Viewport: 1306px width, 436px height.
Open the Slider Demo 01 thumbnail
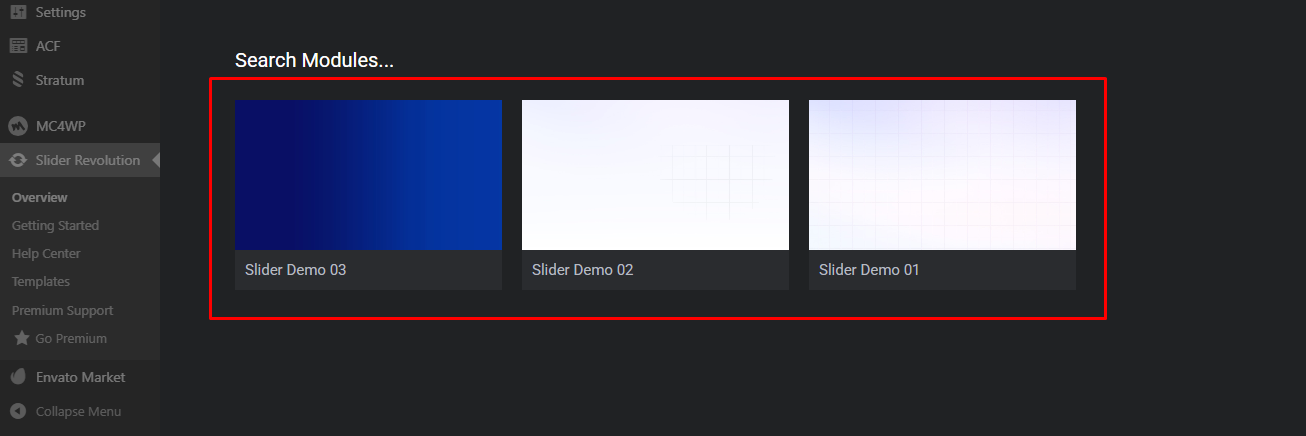[x=942, y=175]
